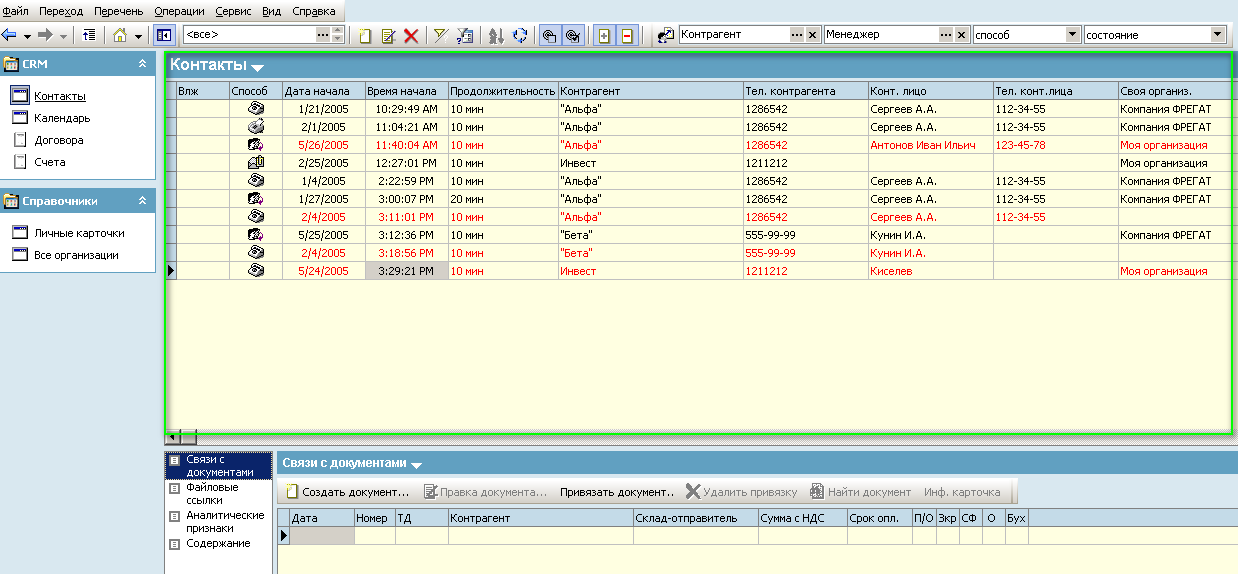Screen dimensions: 1238x574
Task: Select the Связи с документами tab
Action: click(218, 466)
